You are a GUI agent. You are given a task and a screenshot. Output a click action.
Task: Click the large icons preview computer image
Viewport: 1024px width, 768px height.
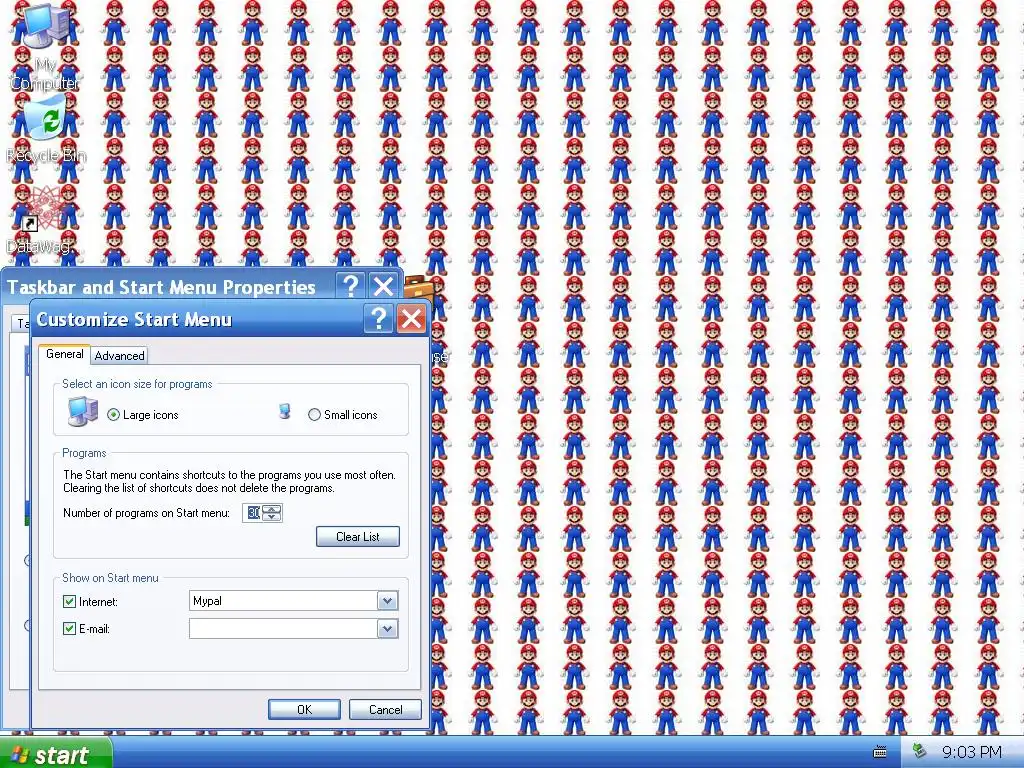click(83, 411)
